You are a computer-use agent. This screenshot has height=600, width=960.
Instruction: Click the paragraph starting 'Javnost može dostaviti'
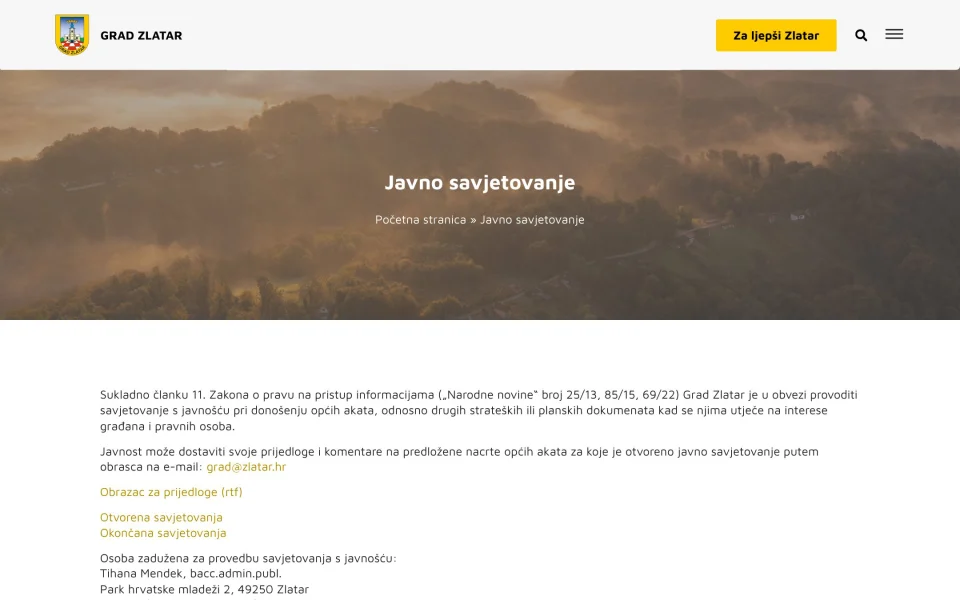click(x=459, y=459)
